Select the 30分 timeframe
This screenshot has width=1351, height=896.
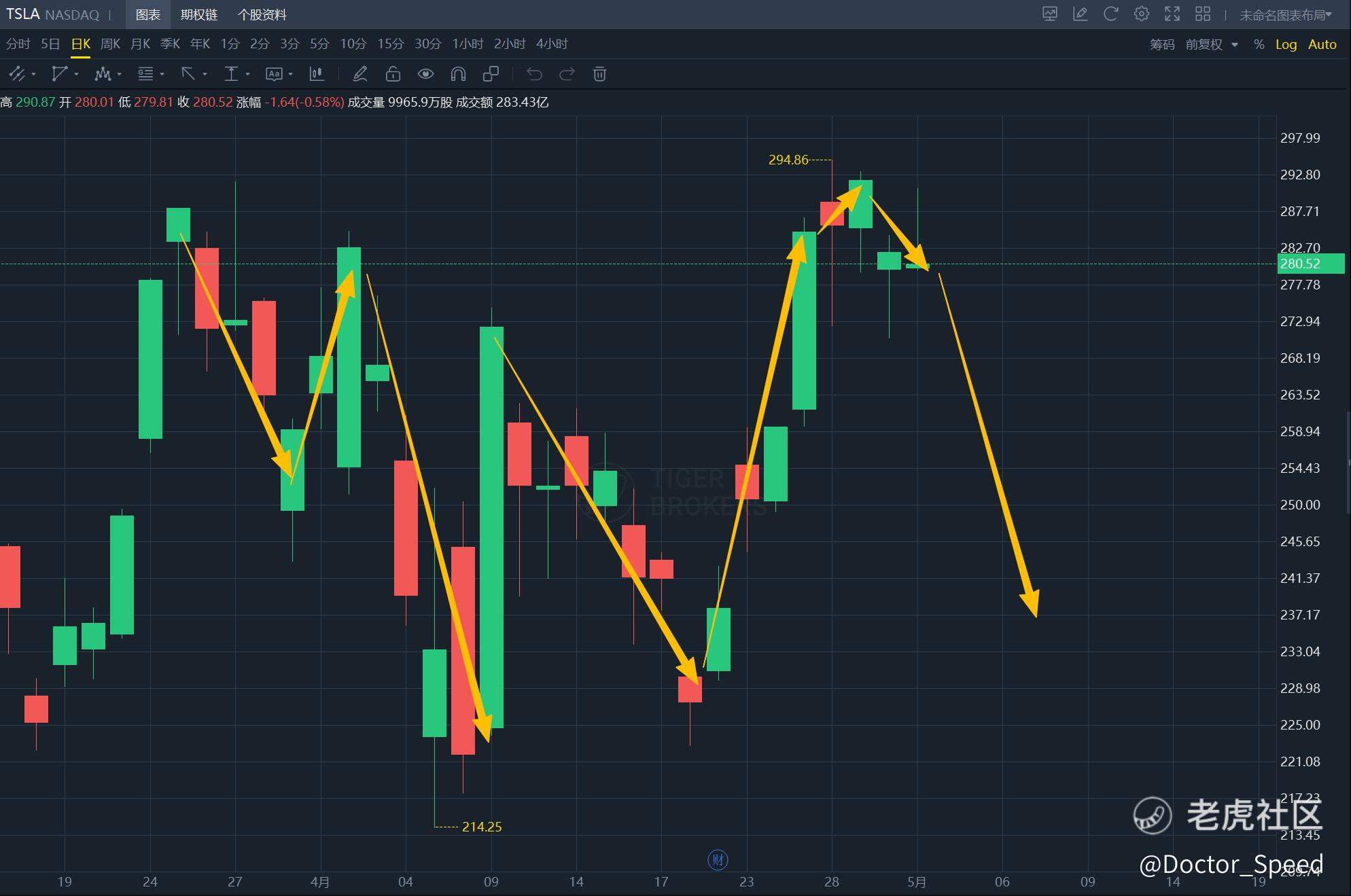(x=428, y=44)
